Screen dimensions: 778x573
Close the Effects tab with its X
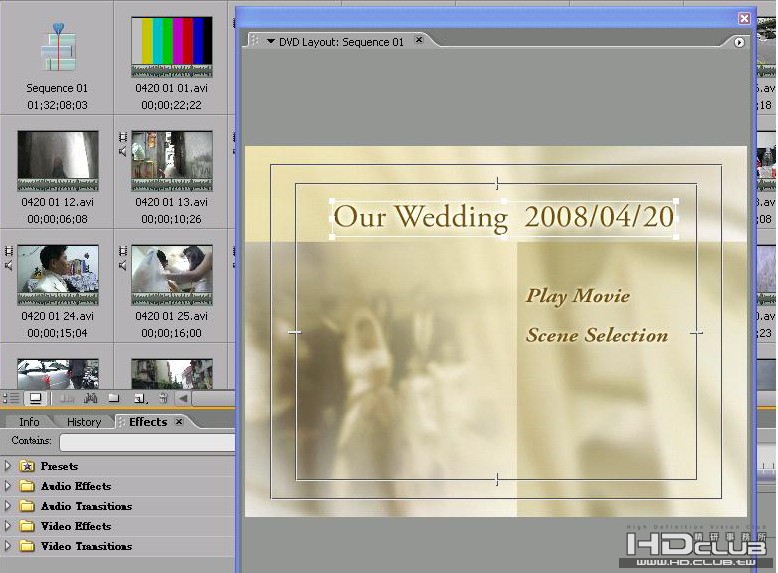179,421
